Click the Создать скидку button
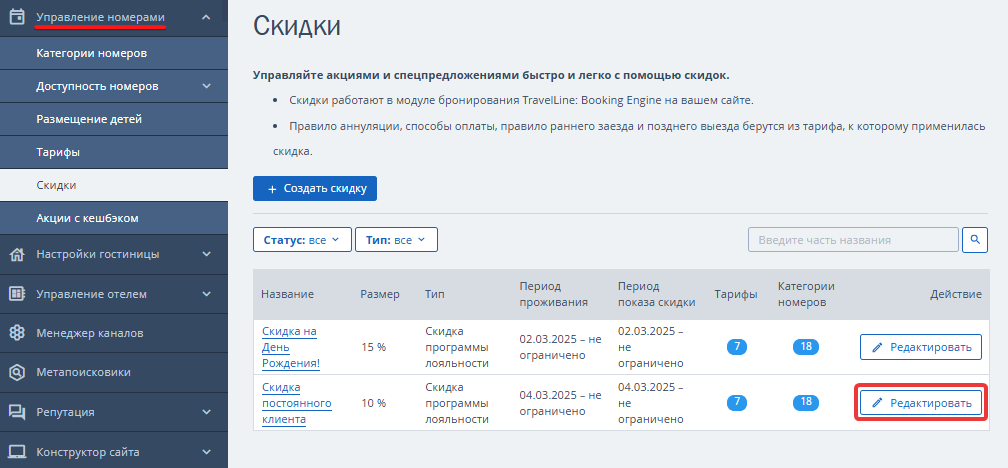1008x468 pixels. 315,189
